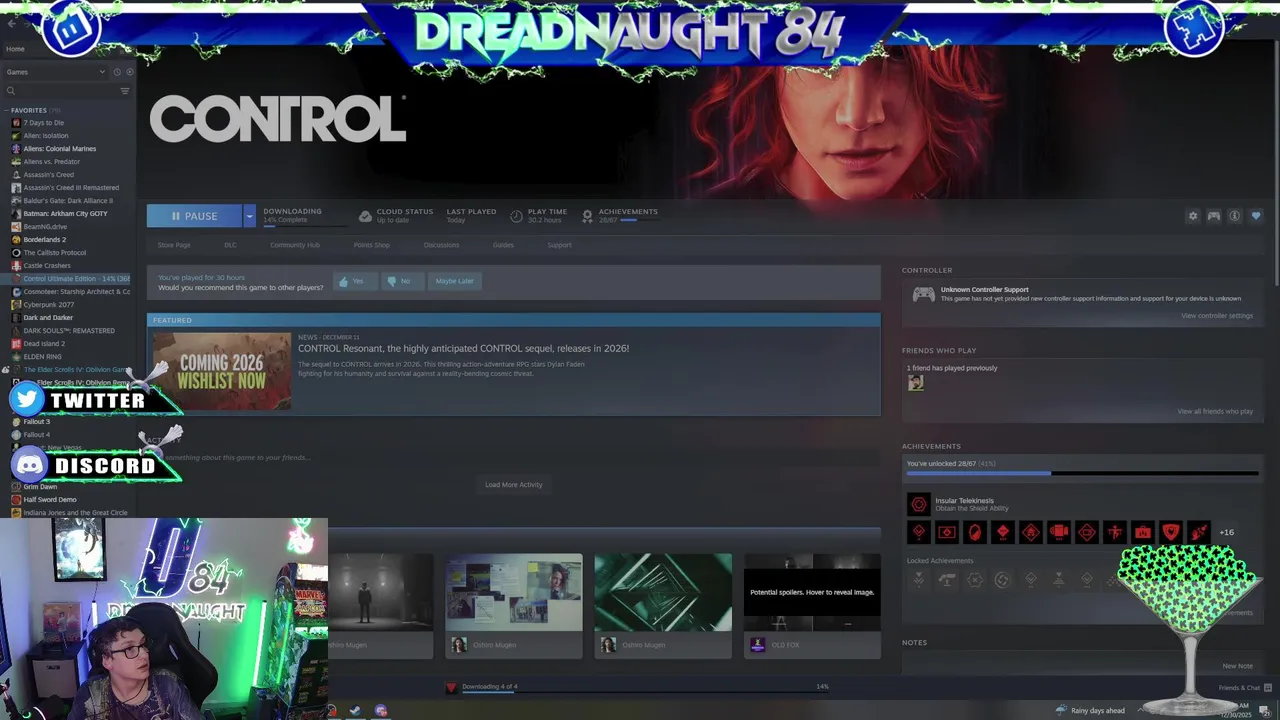Open the DLC tab
The width and height of the screenshot is (1280, 720).
click(230, 245)
